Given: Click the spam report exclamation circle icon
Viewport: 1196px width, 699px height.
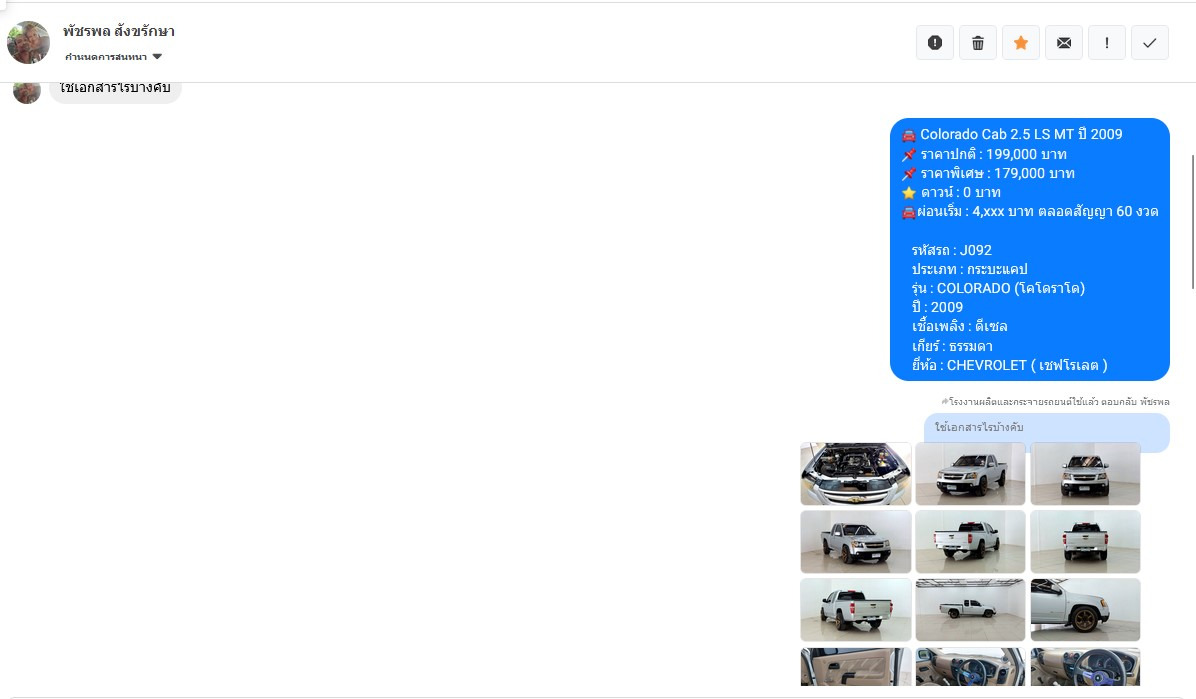Looking at the screenshot, I should [x=934, y=43].
